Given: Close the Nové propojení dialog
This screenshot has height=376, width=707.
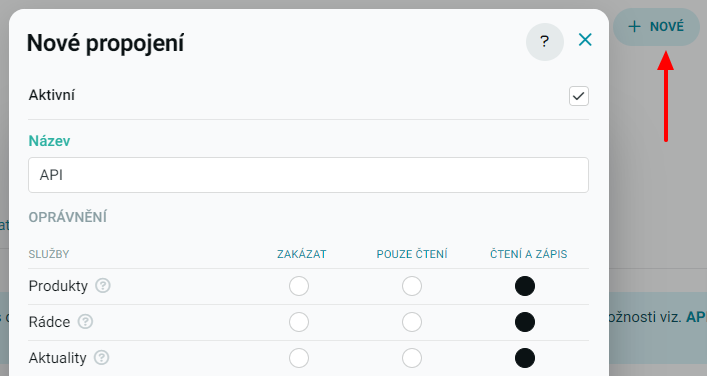Looking at the screenshot, I should (x=585, y=40).
